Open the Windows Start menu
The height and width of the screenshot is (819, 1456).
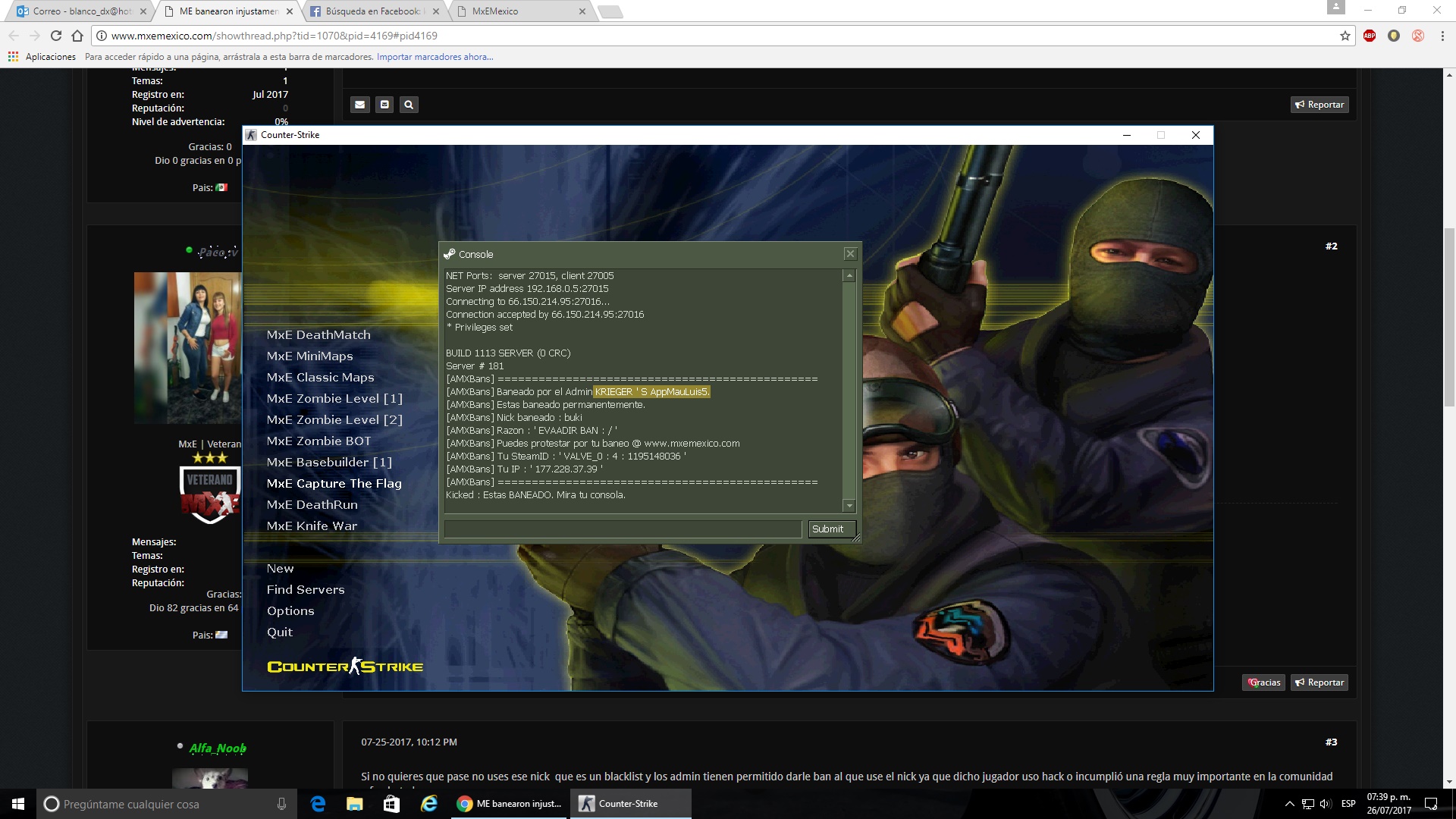tap(18, 804)
